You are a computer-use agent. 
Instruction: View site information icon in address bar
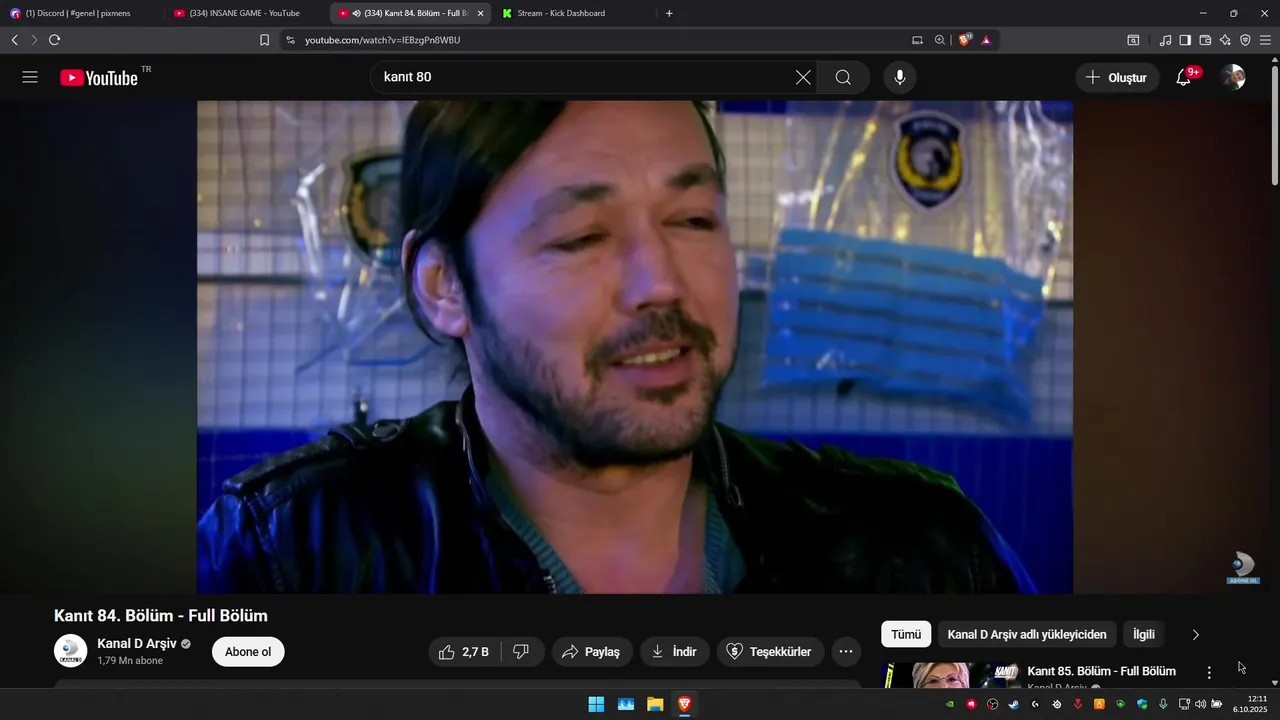coord(290,40)
